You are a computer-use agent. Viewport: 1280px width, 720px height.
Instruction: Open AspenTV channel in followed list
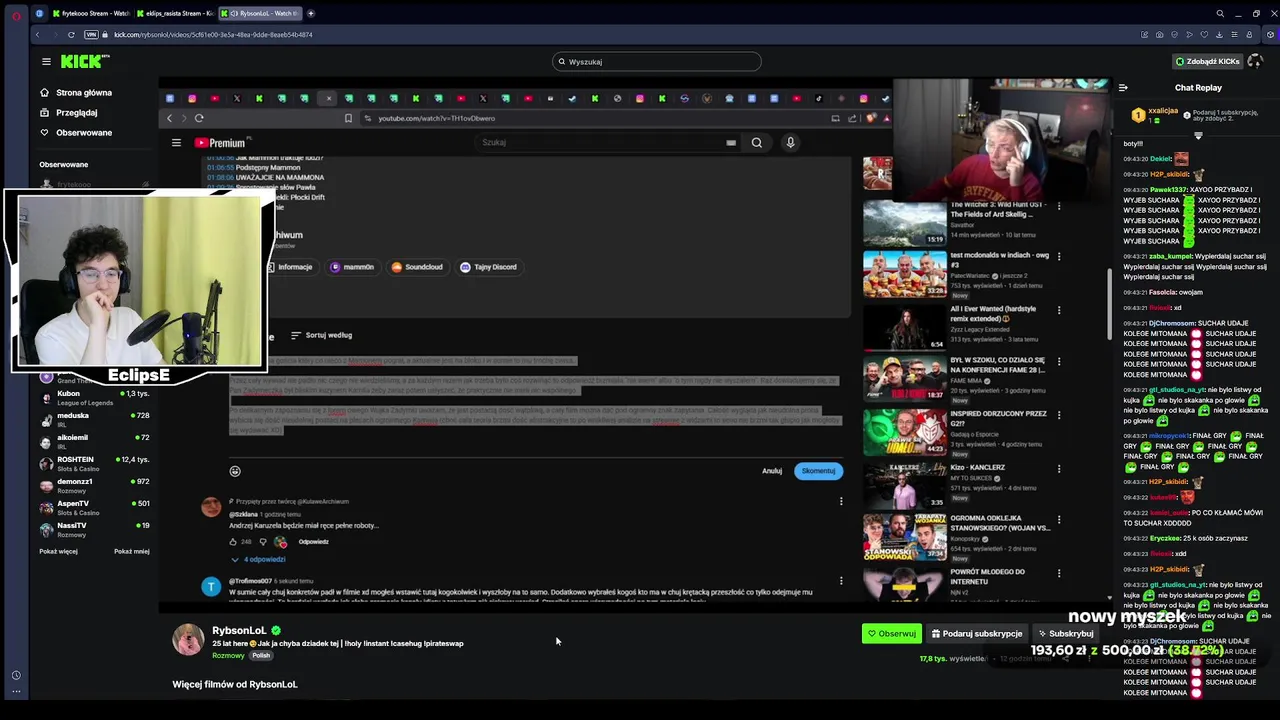(95, 507)
